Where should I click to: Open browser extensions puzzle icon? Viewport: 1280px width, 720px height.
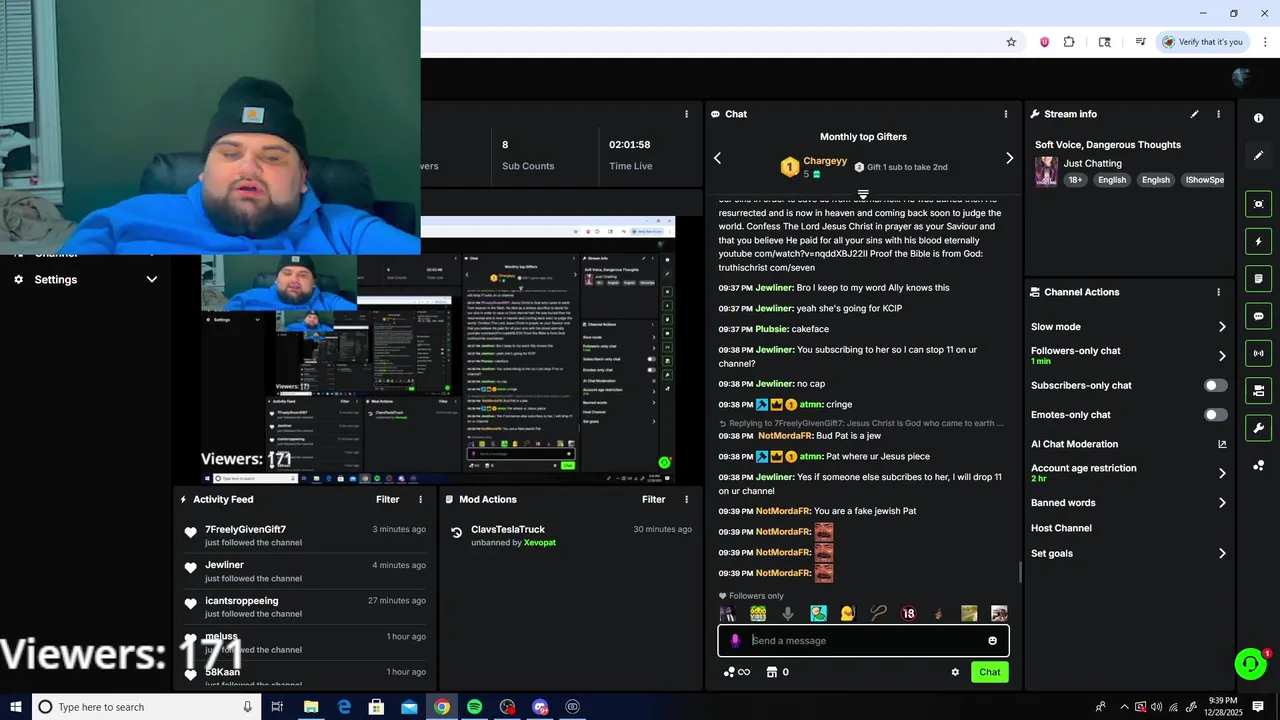[1069, 42]
